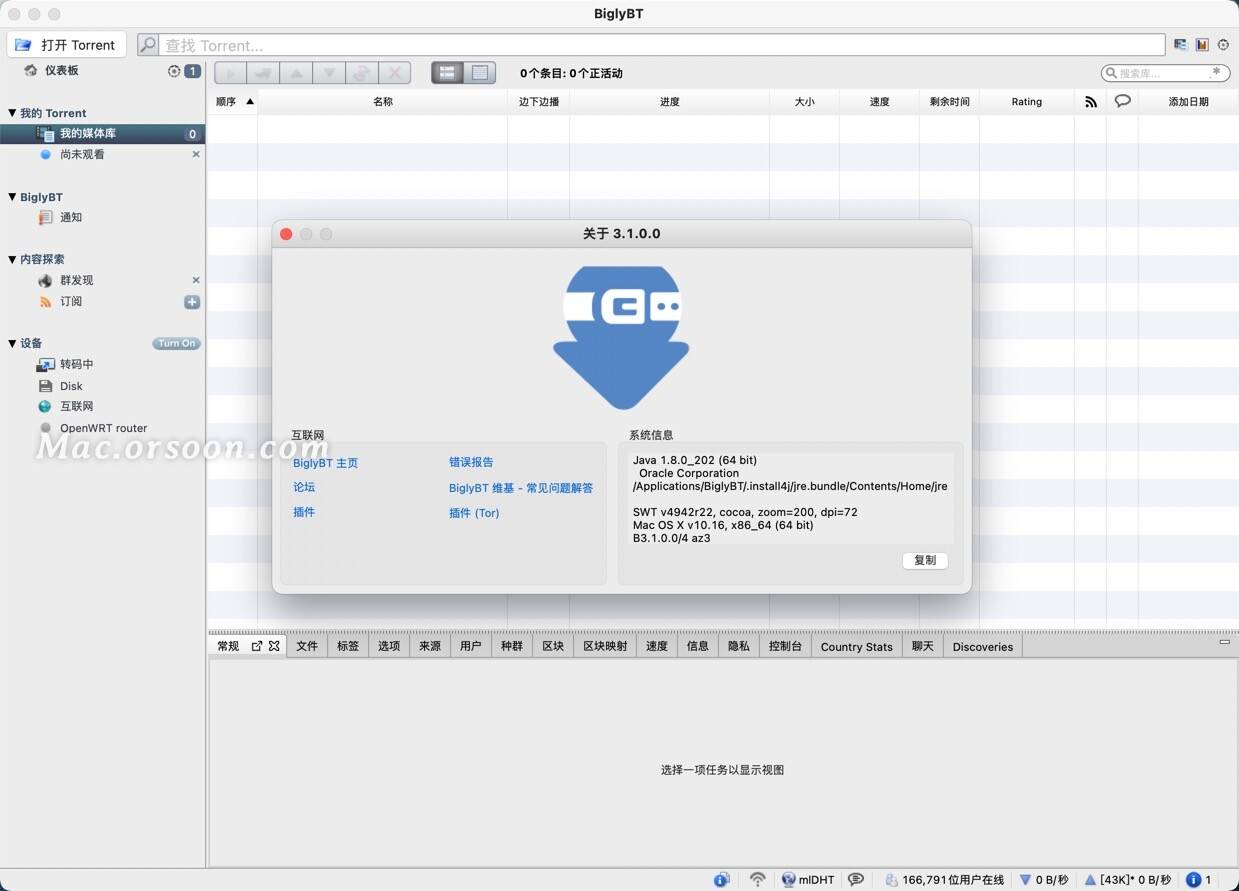Viewport: 1239px width, 891px height.
Task: Turn On the devices feature
Action: pos(177,343)
